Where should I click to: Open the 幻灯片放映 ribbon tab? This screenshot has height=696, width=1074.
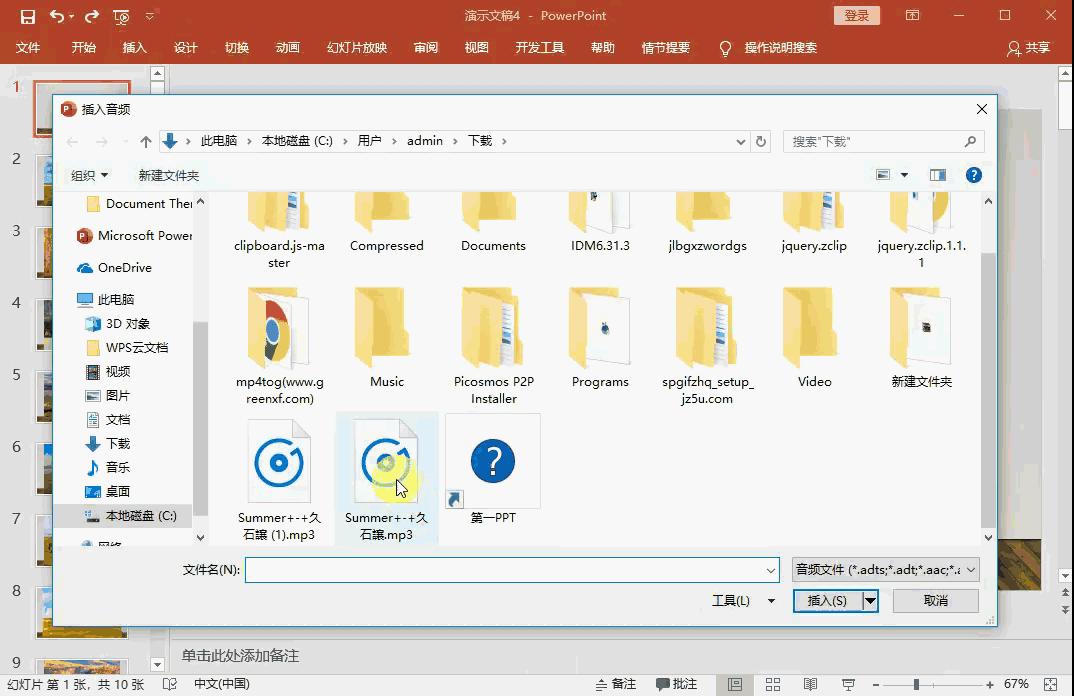(x=356, y=47)
